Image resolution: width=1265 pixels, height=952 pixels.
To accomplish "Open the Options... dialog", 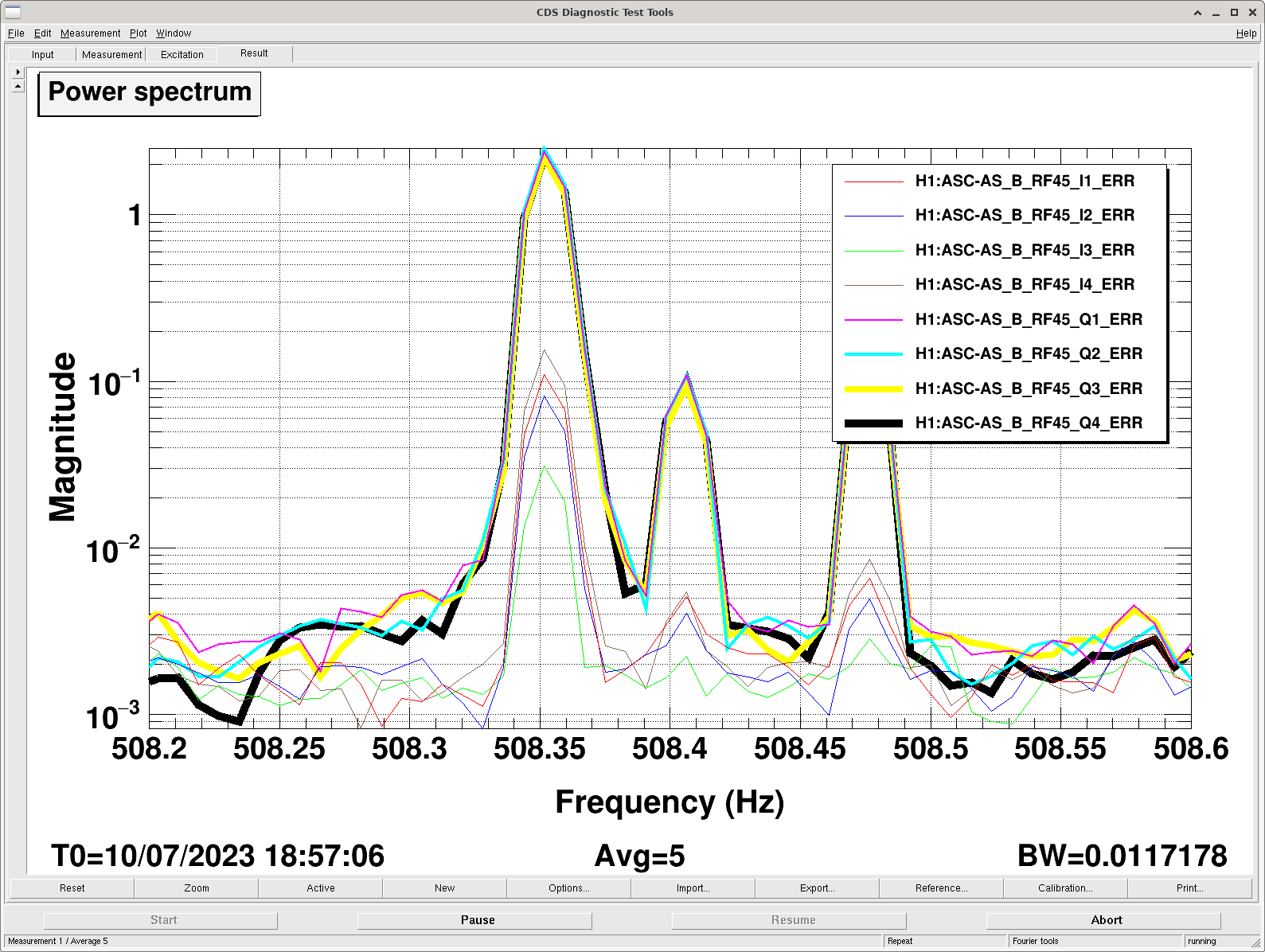I will 568,888.
